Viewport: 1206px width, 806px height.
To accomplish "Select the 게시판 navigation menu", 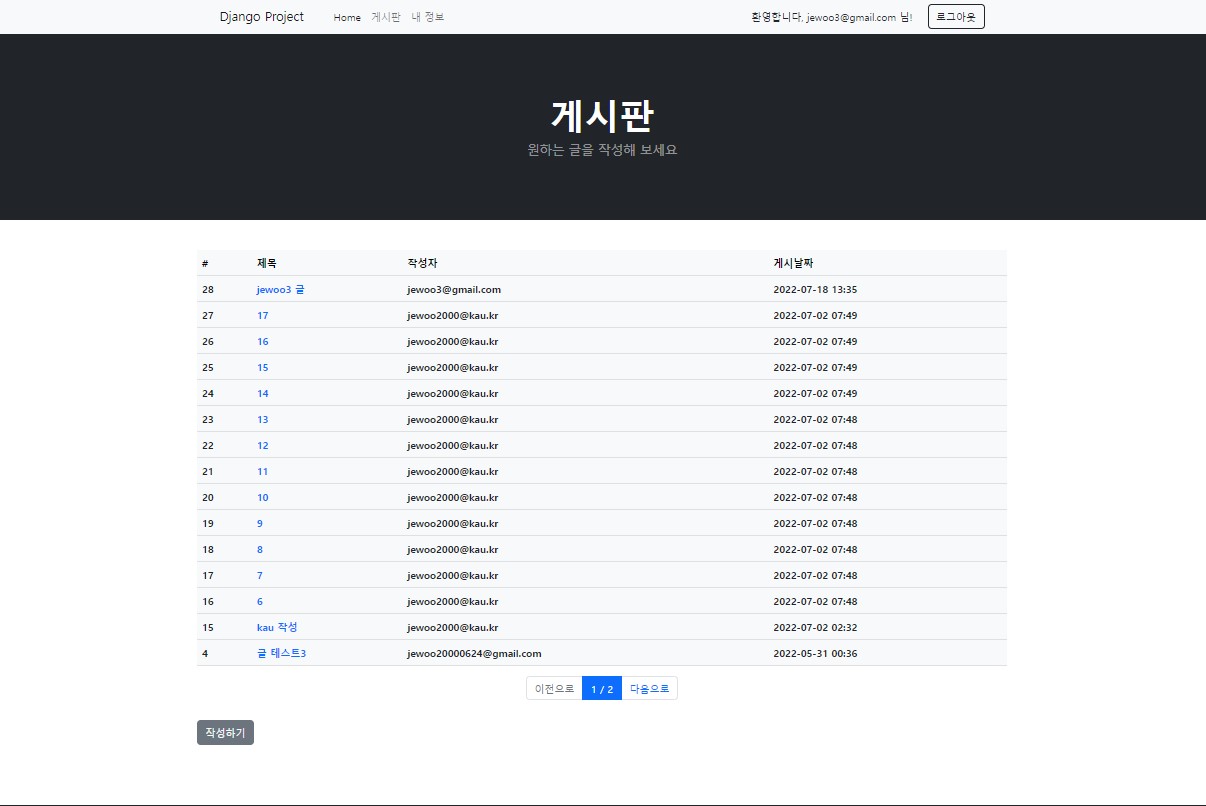I will [386, 17].
